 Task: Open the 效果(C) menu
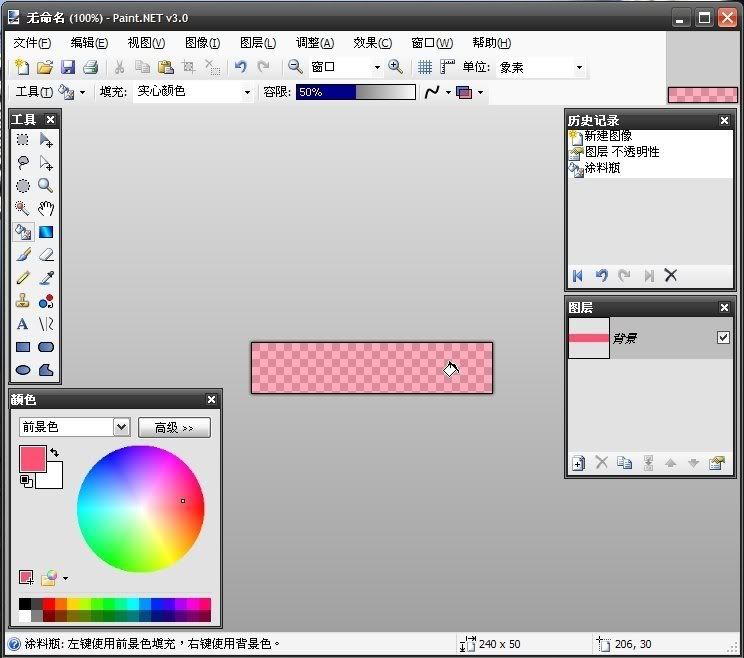coord(372,43)
